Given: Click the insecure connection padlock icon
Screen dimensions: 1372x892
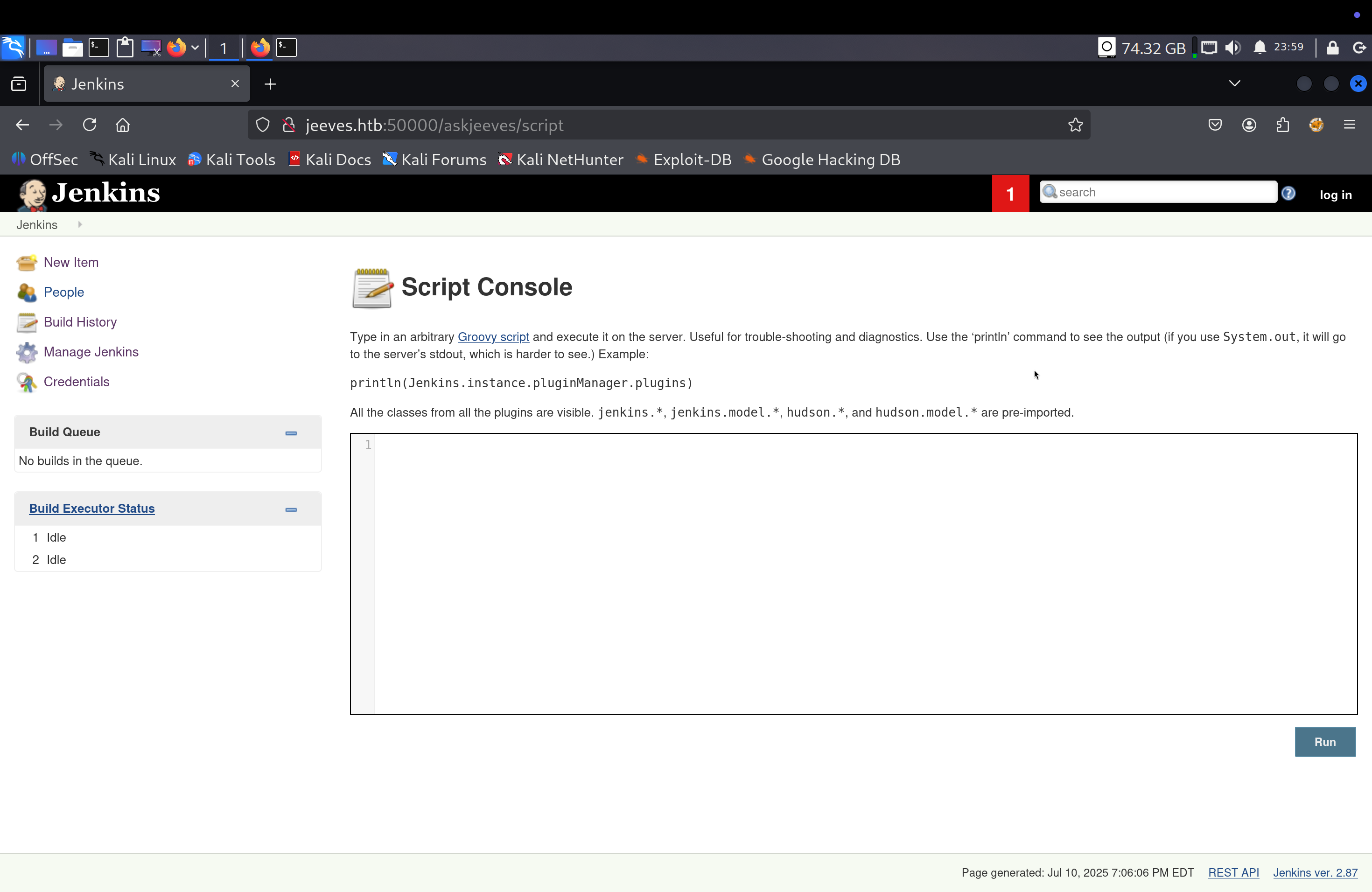Looking at the screenshot, I should (x=289, y=125).
